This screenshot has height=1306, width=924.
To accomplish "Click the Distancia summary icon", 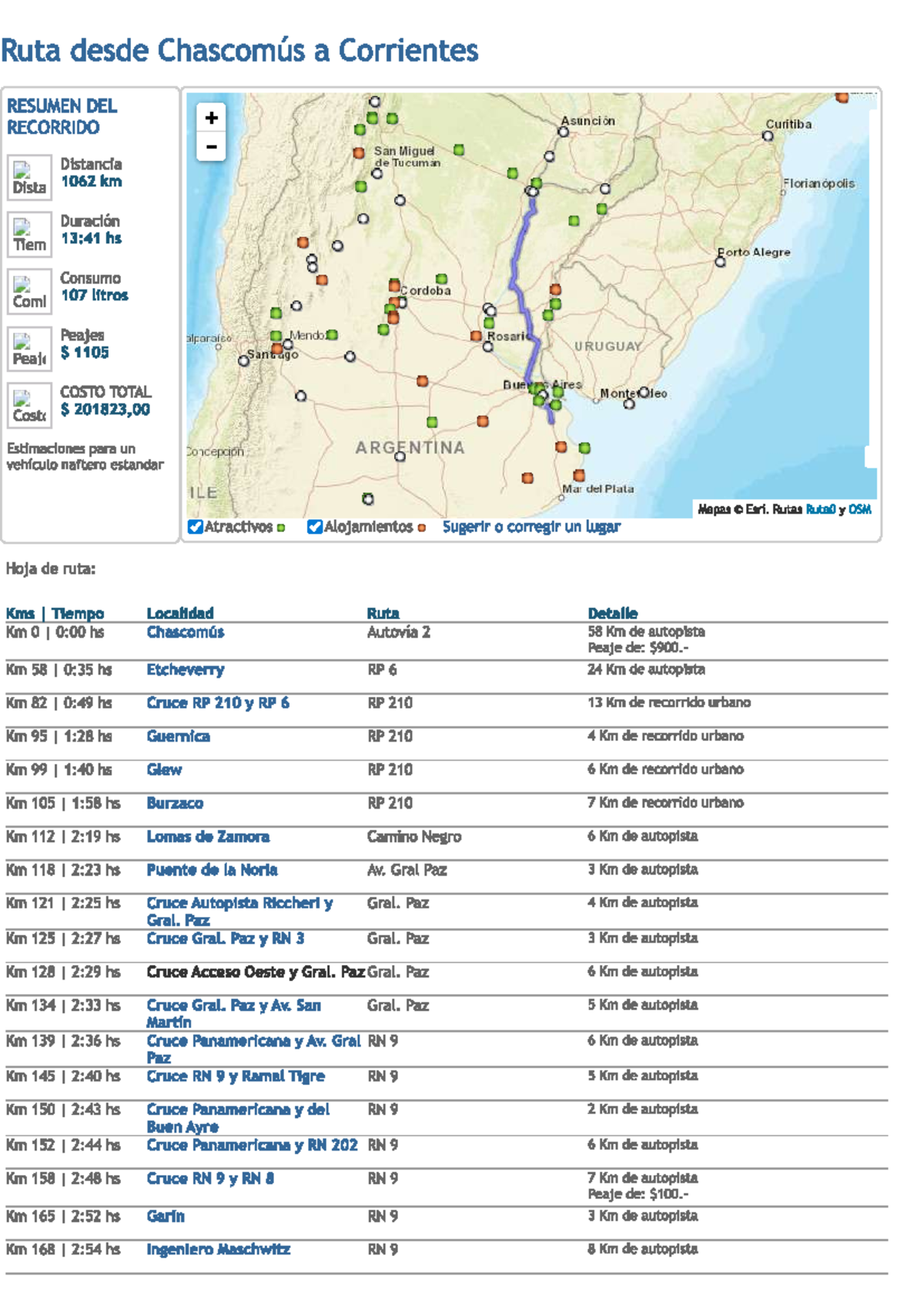I will [x=29, y=178].
